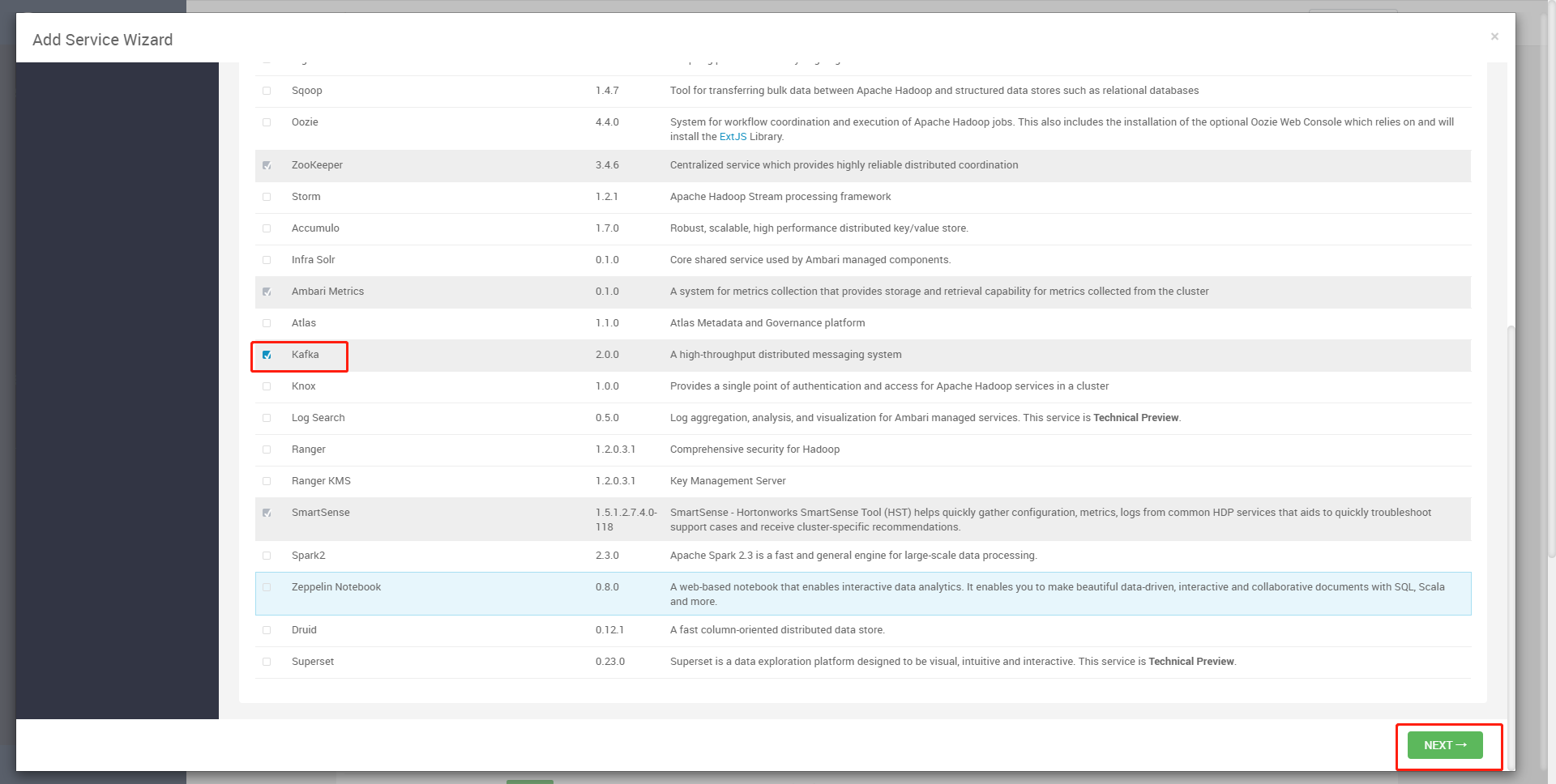The width and height of the screenshot is (1556, 784).
Task: Tick the Zeppelin Notebook checkbox
Action: click(x=267, y=587)
